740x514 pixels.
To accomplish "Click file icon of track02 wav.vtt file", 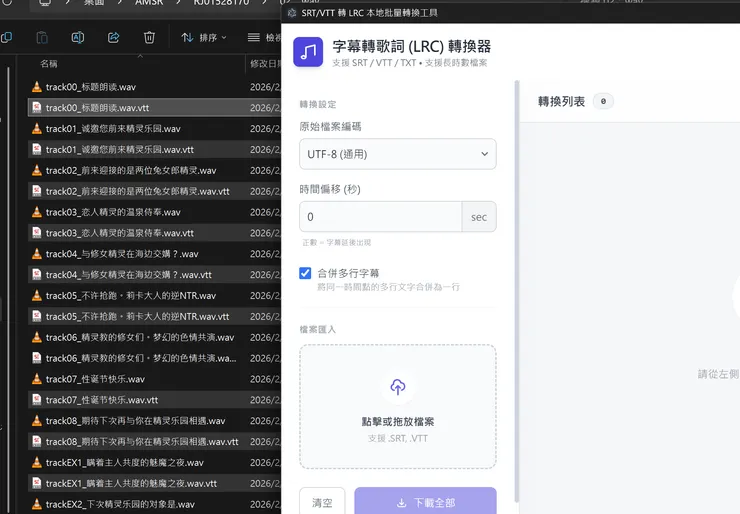I will pos(37,191).
